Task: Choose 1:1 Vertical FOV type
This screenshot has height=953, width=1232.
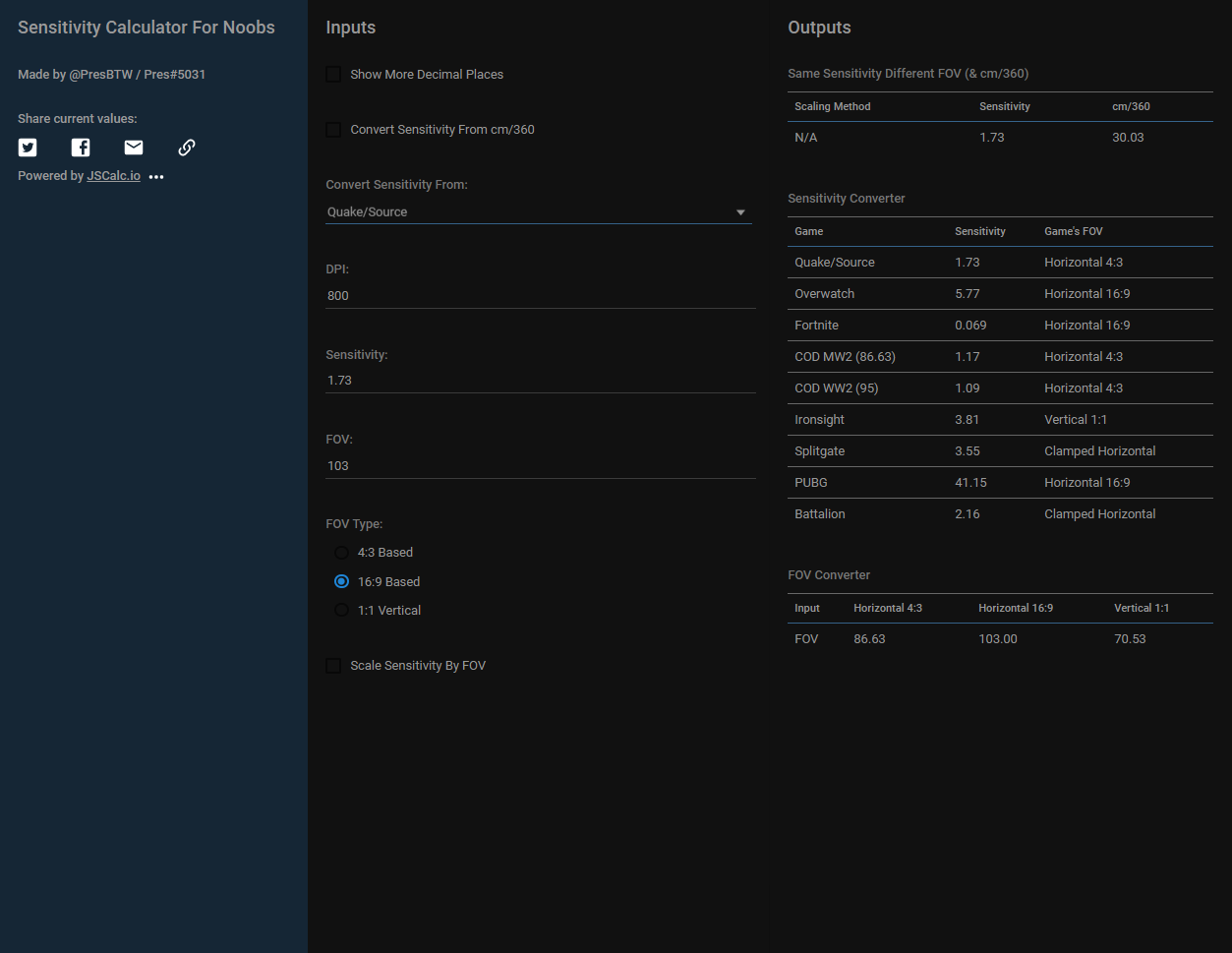Action: point(341,610)
